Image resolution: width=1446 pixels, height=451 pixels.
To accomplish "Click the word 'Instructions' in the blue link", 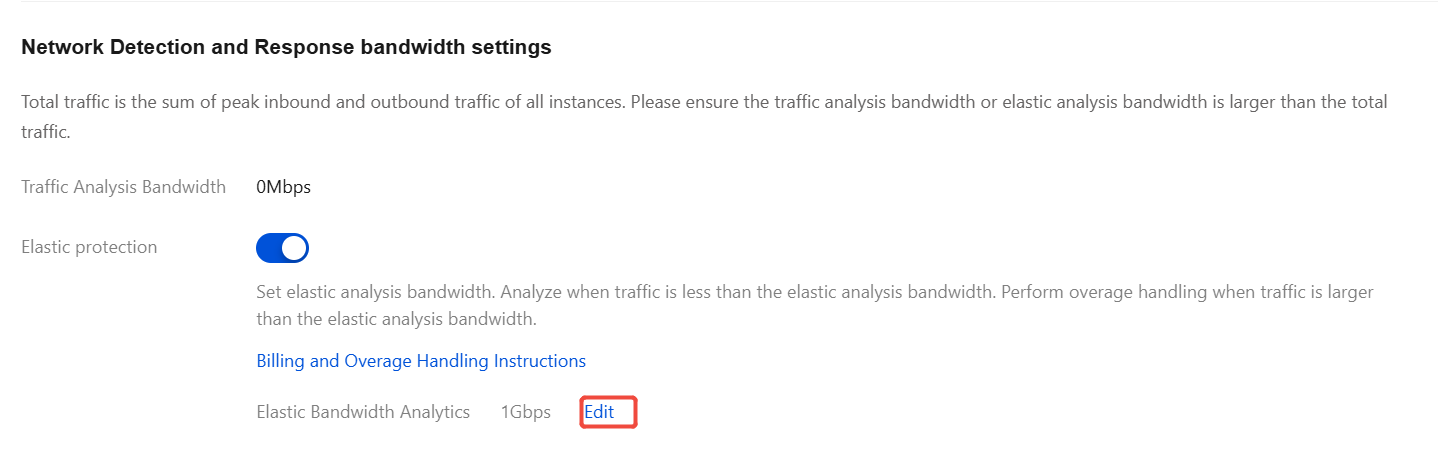I will pos(540,361).
